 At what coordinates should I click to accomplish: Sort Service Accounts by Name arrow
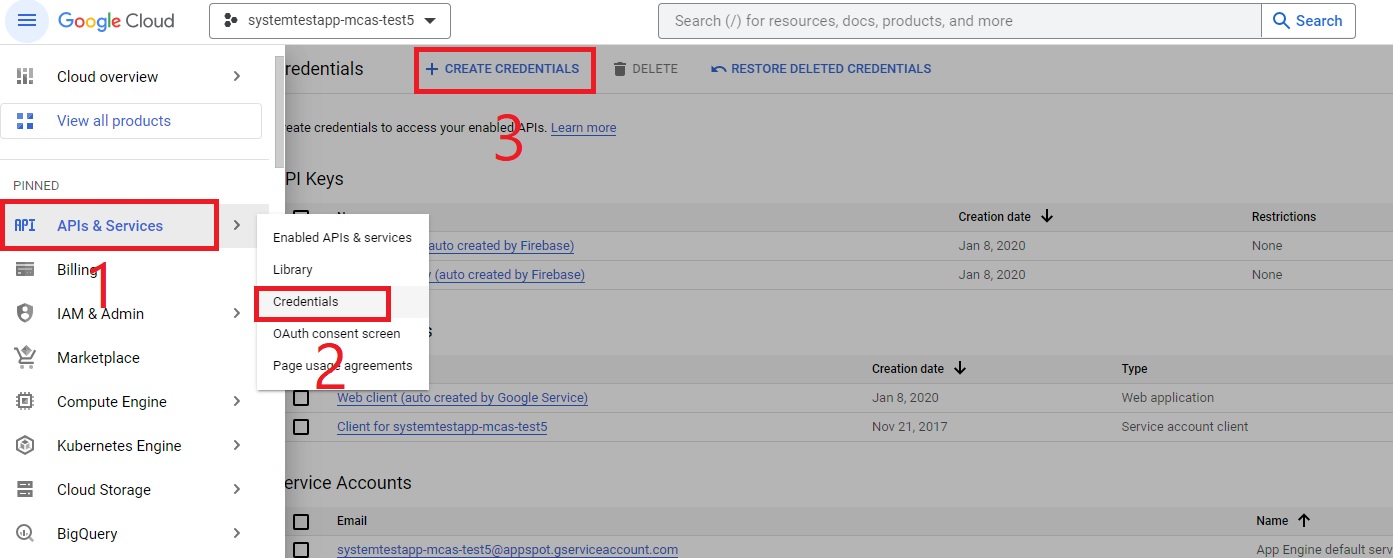click(x=1303, y=520)
